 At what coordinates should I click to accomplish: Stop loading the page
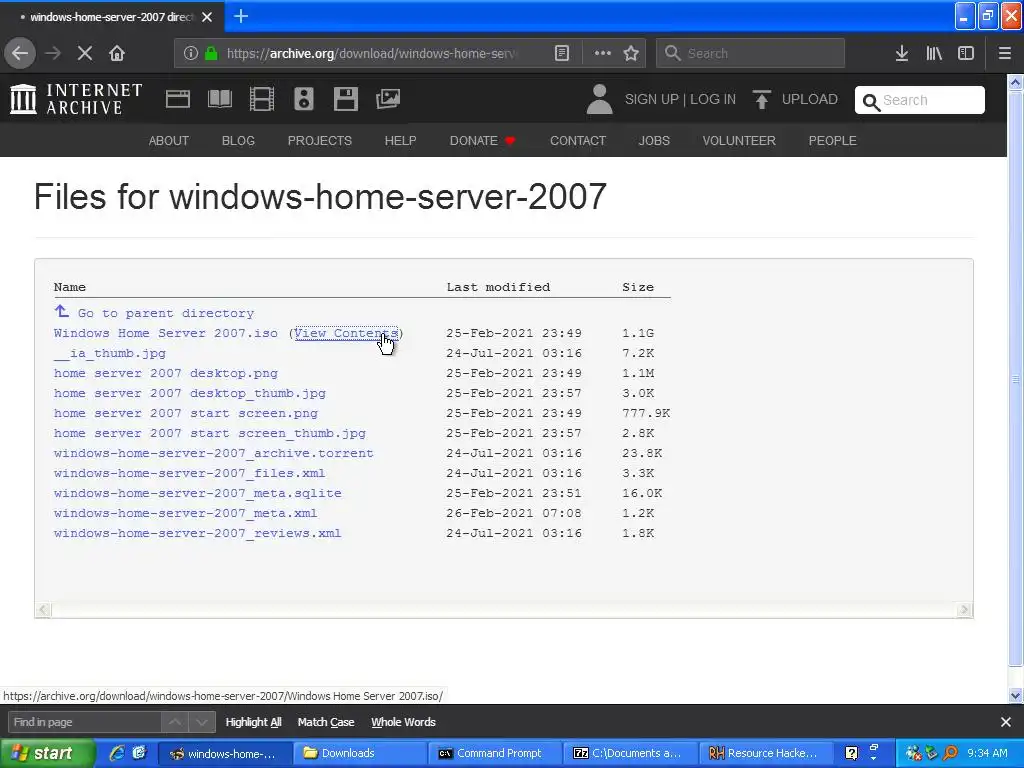84,53
